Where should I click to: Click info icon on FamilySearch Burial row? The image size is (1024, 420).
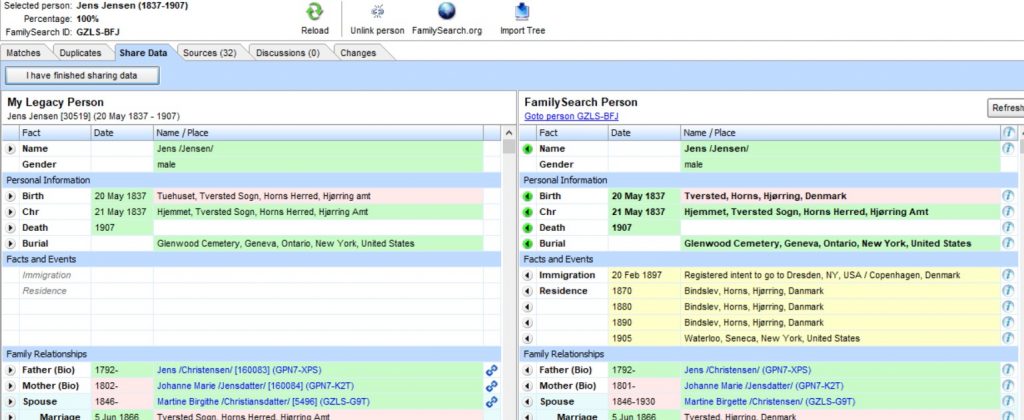click(x=1008, y=244)
